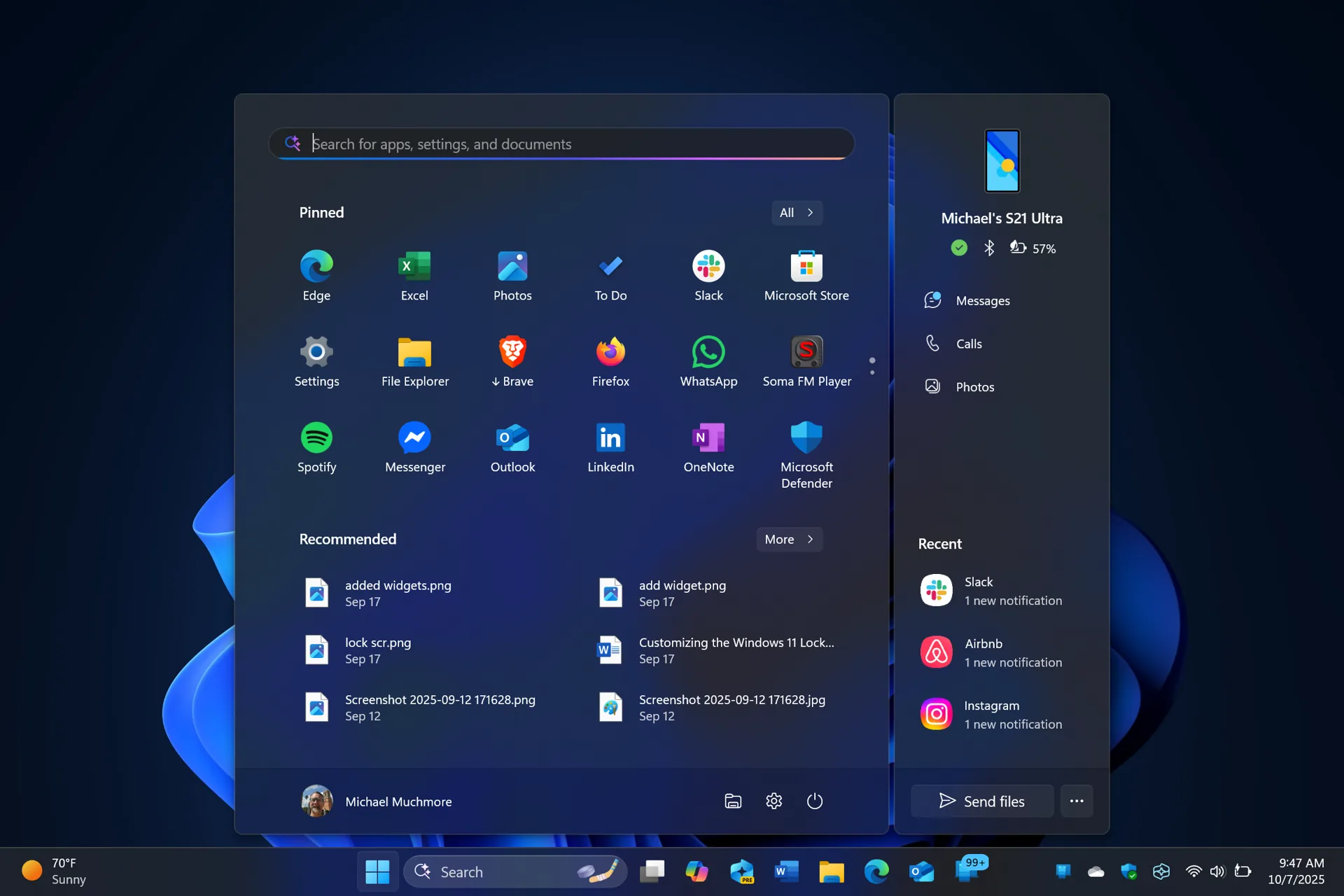Select Photos in the Phone Link sidebar
Viewport: 1344px width, 896px height.
click(x=974, y=386)
